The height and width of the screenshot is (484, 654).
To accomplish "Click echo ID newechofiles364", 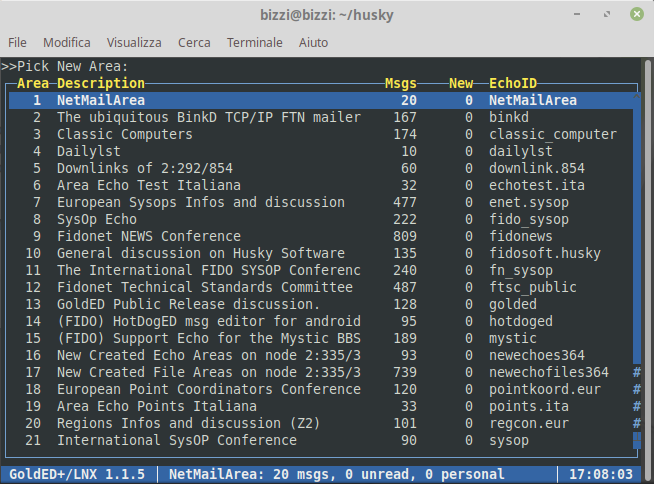I will point(549,372).
